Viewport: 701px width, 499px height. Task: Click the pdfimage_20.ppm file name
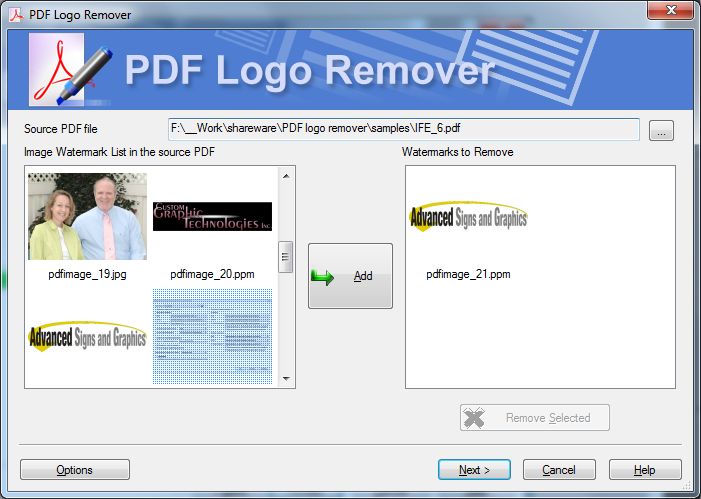tap(212, 274)
